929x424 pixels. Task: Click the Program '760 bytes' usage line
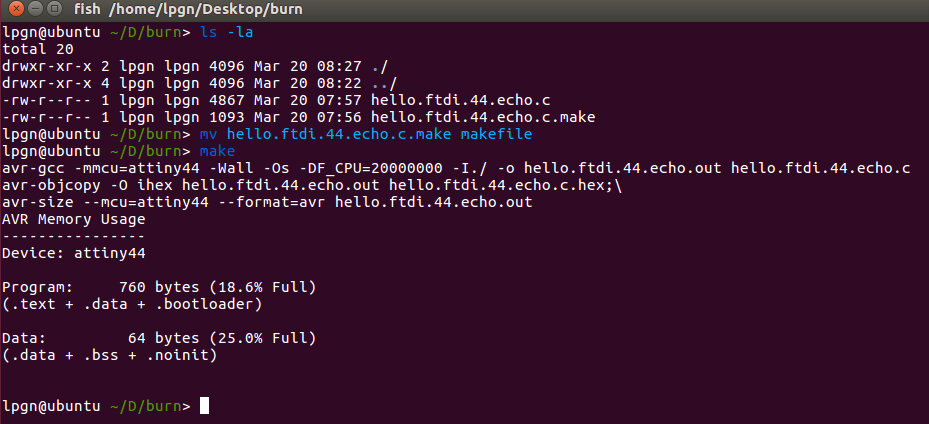(159, 288)
